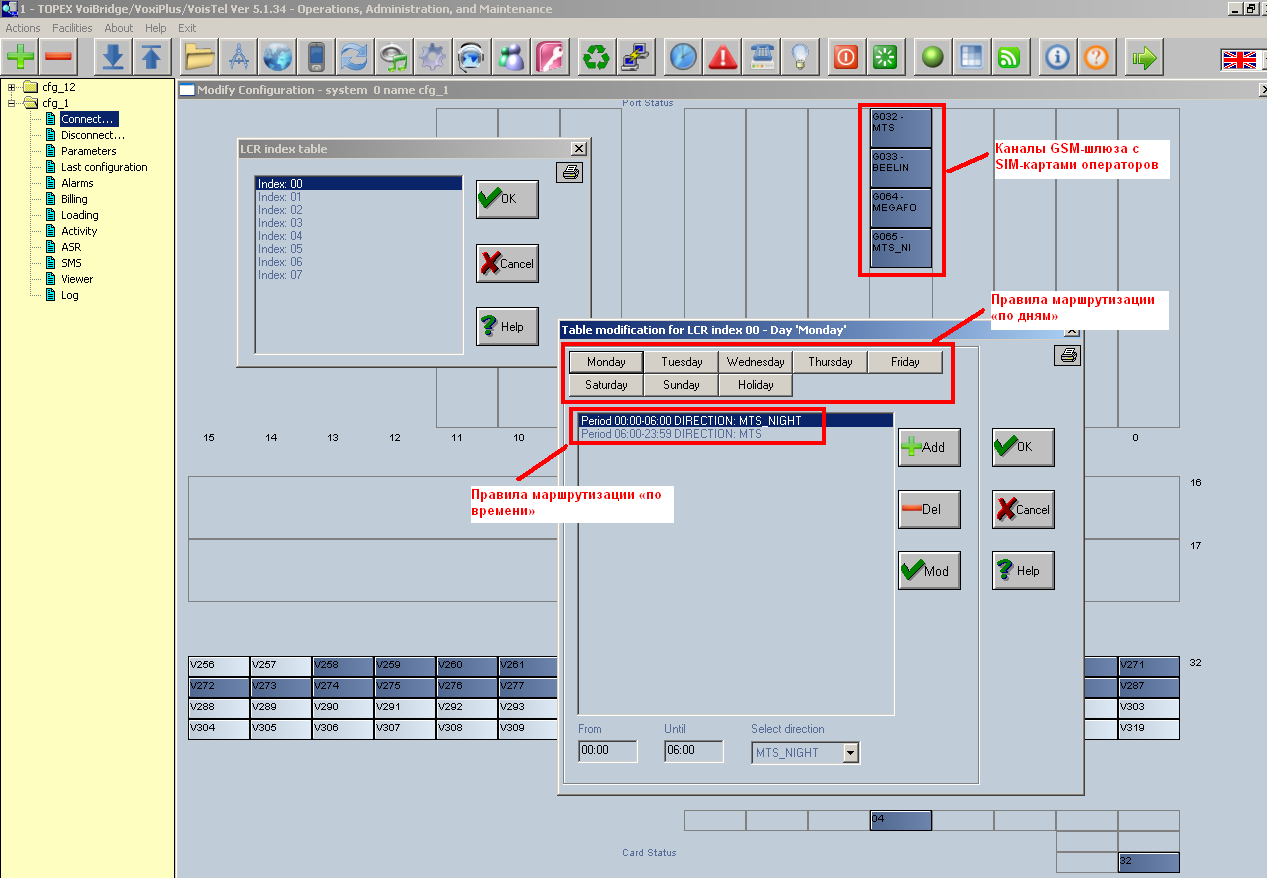Viewport: 1267px width, 878px height.
Task: Click the blue clock toolbar icon
Action: tap(683, 58)
